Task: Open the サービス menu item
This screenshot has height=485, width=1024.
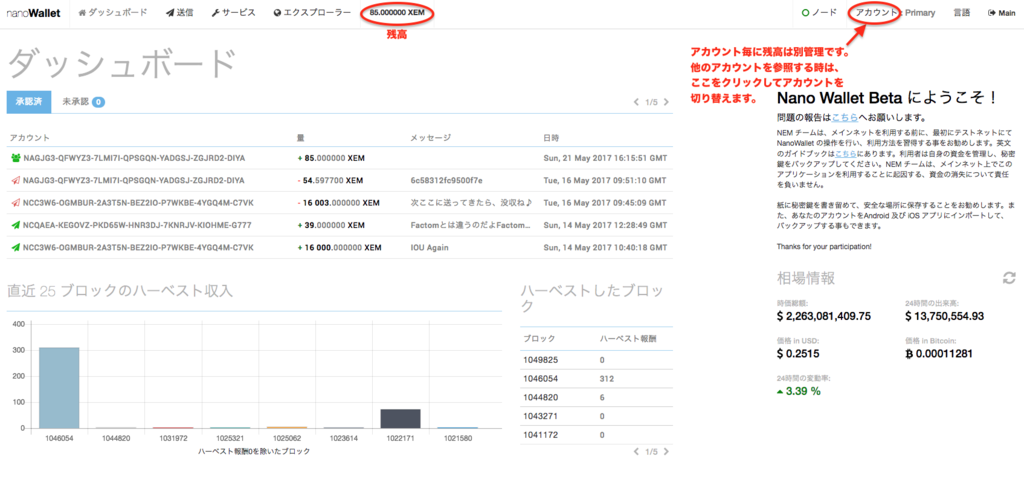Action: pyautogui.click(x=233, y=12)
